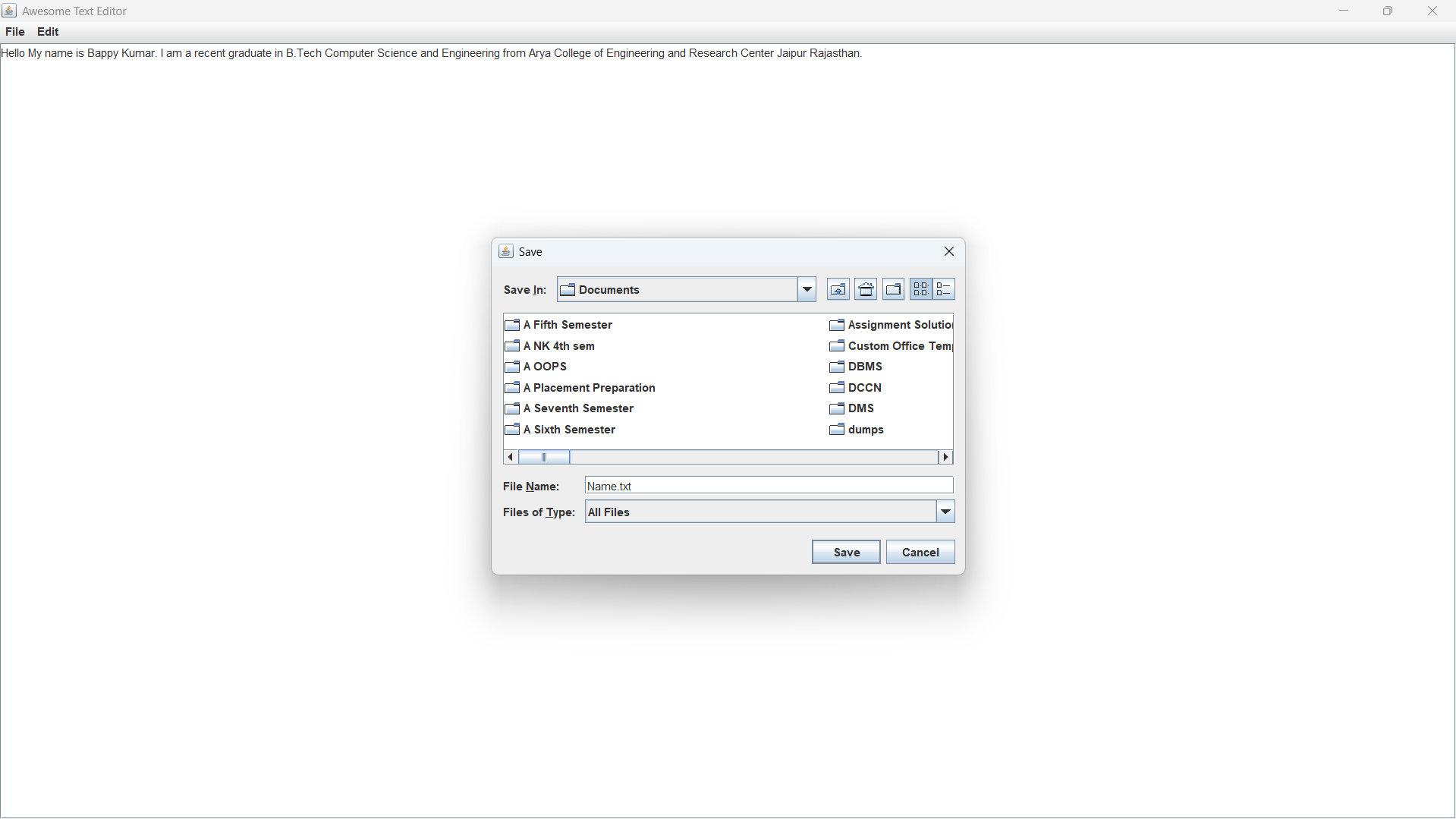Click the right arrow of the horizontal scrollbar

(945, 456)
